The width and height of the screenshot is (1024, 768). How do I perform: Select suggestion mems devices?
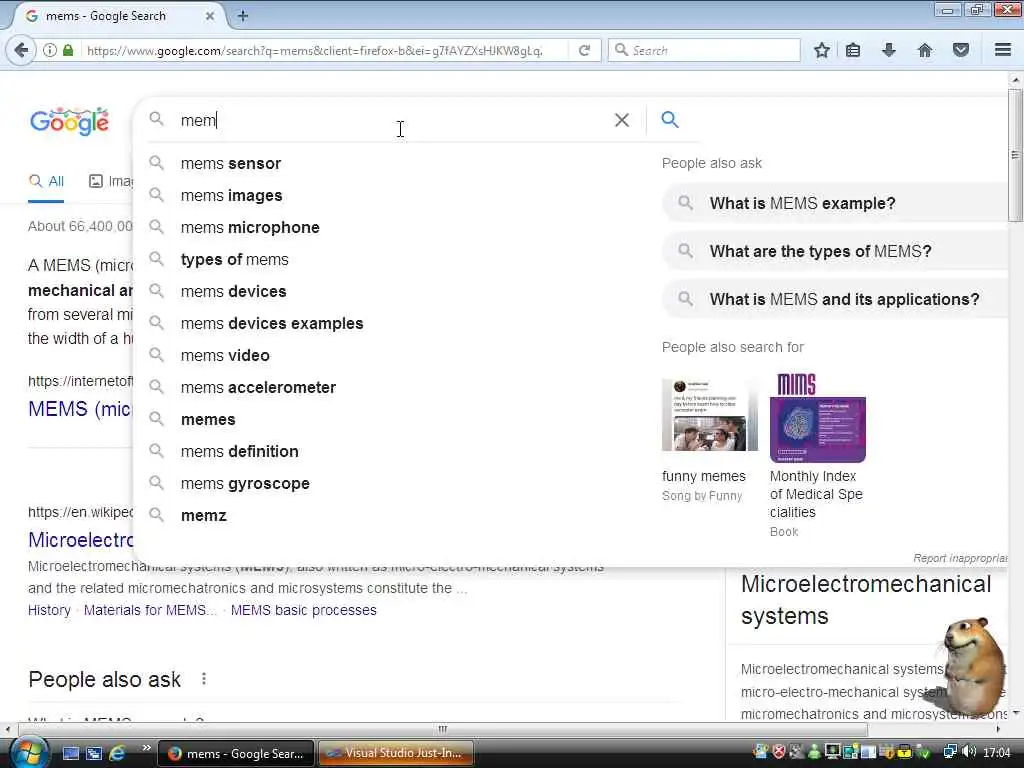point(233,291)
